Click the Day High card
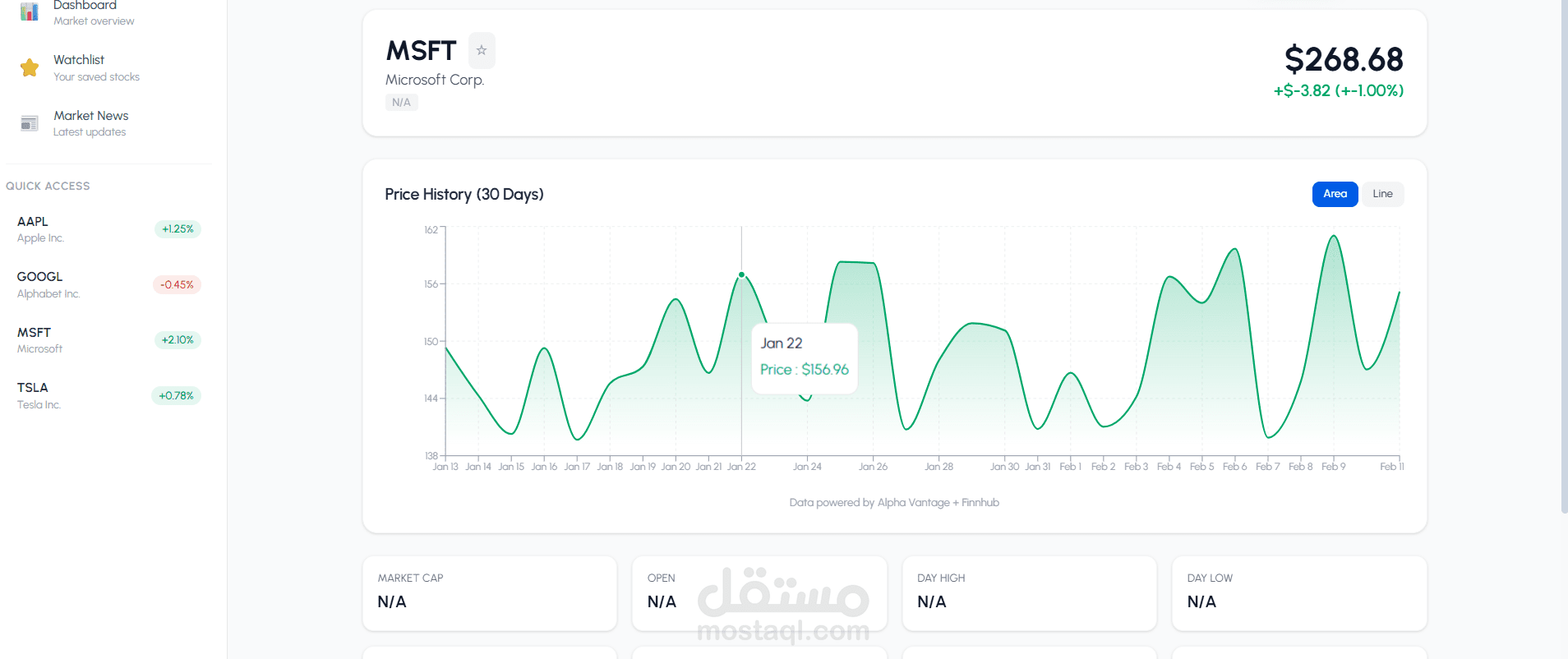 1029,593
